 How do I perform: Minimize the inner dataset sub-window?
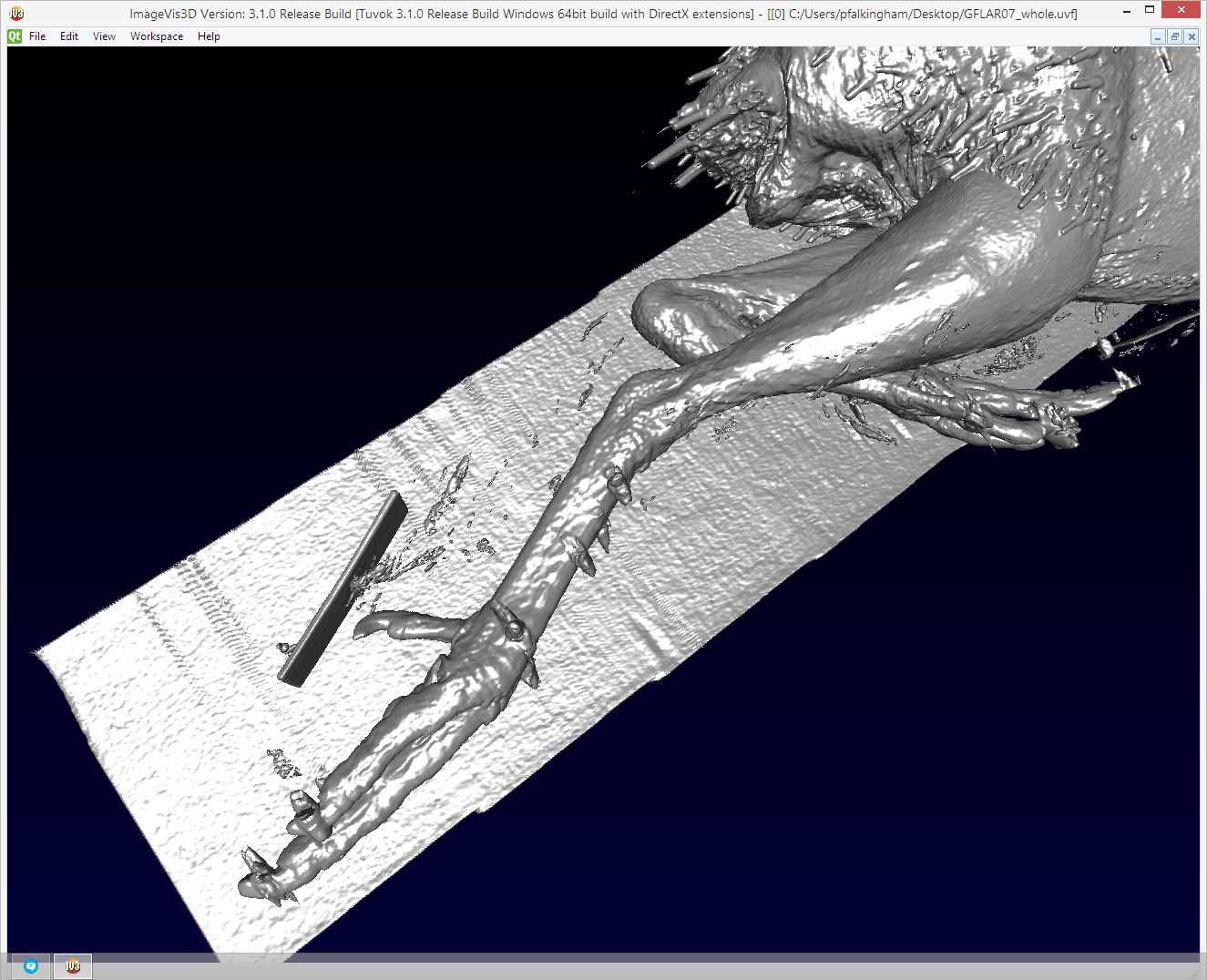coord(1158,36)
